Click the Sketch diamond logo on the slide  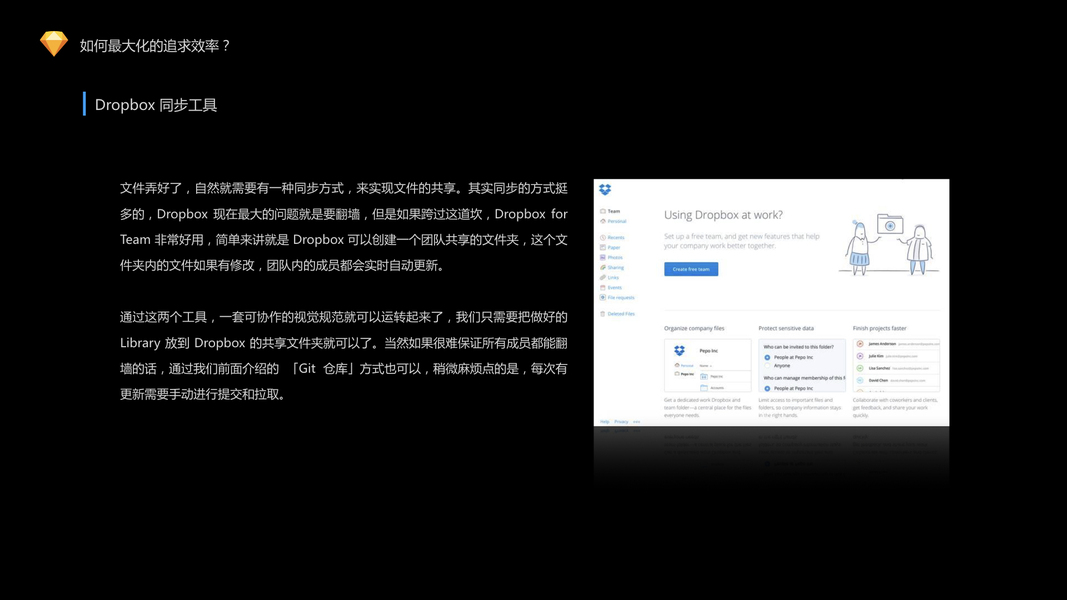pos(54,44)
